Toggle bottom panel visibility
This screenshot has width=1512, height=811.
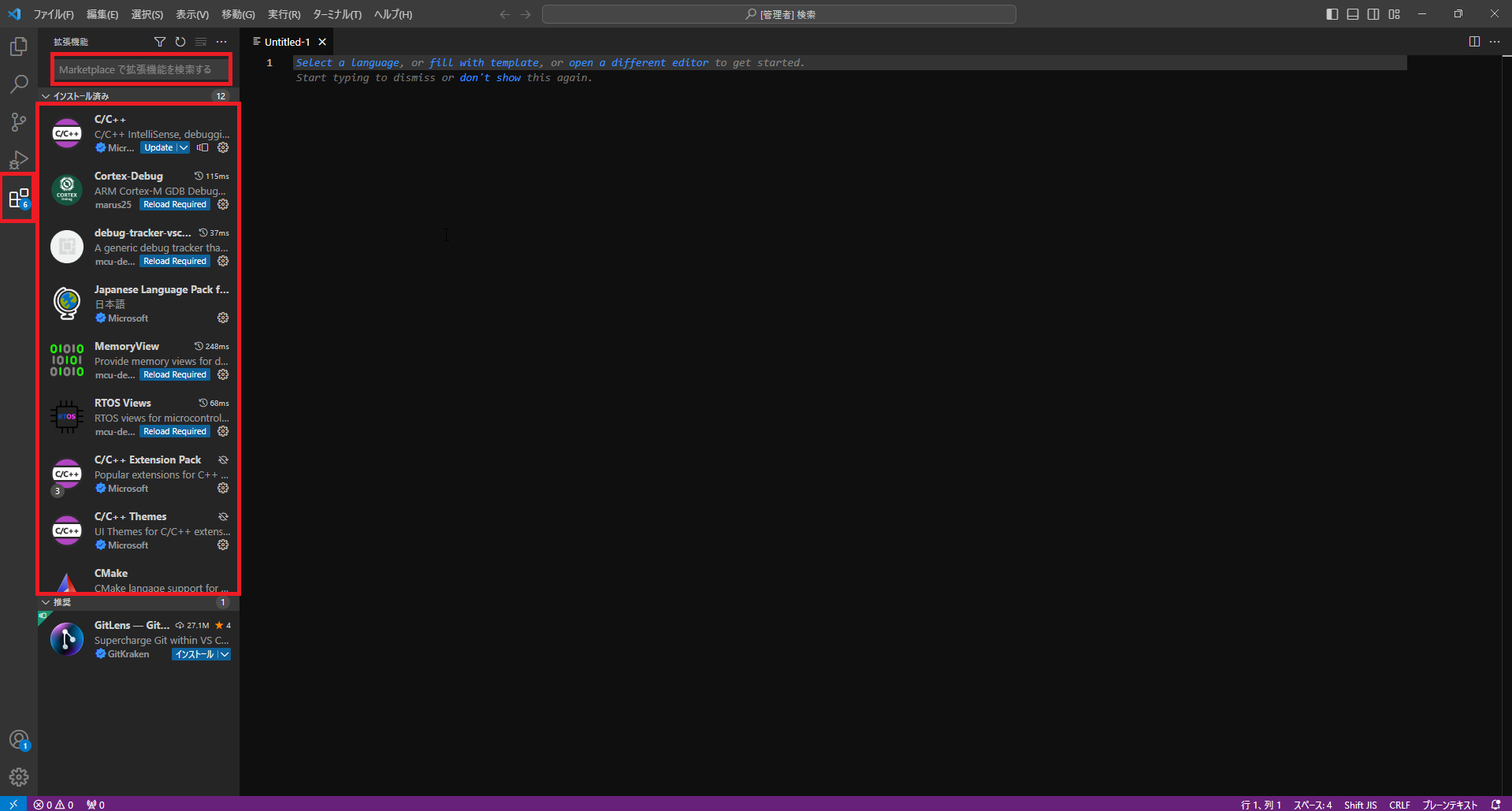[x=1353, y=14]
